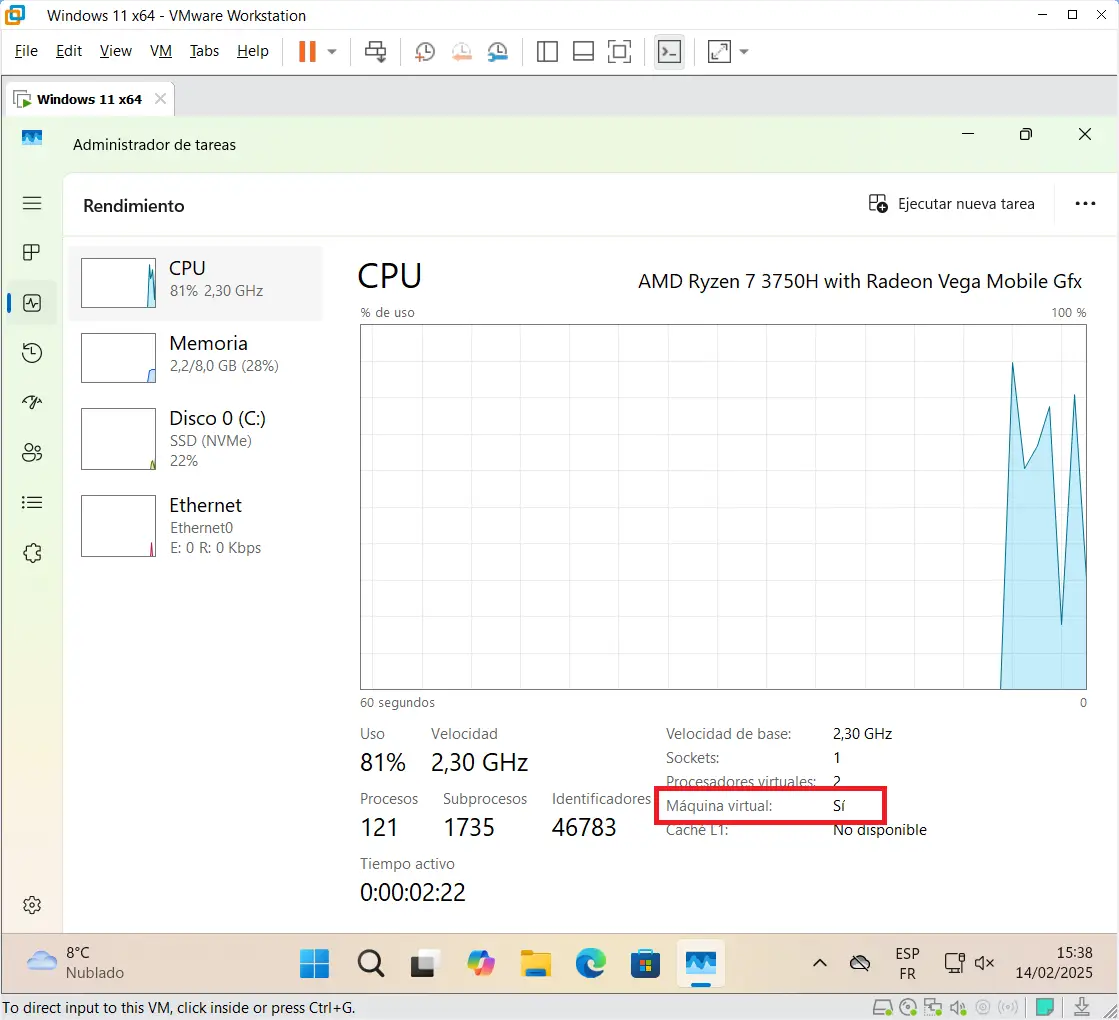Launch Microsoft Edge from the taskbar
This screenshot has height=1020, width=1119.
click(x=591, y=964)
